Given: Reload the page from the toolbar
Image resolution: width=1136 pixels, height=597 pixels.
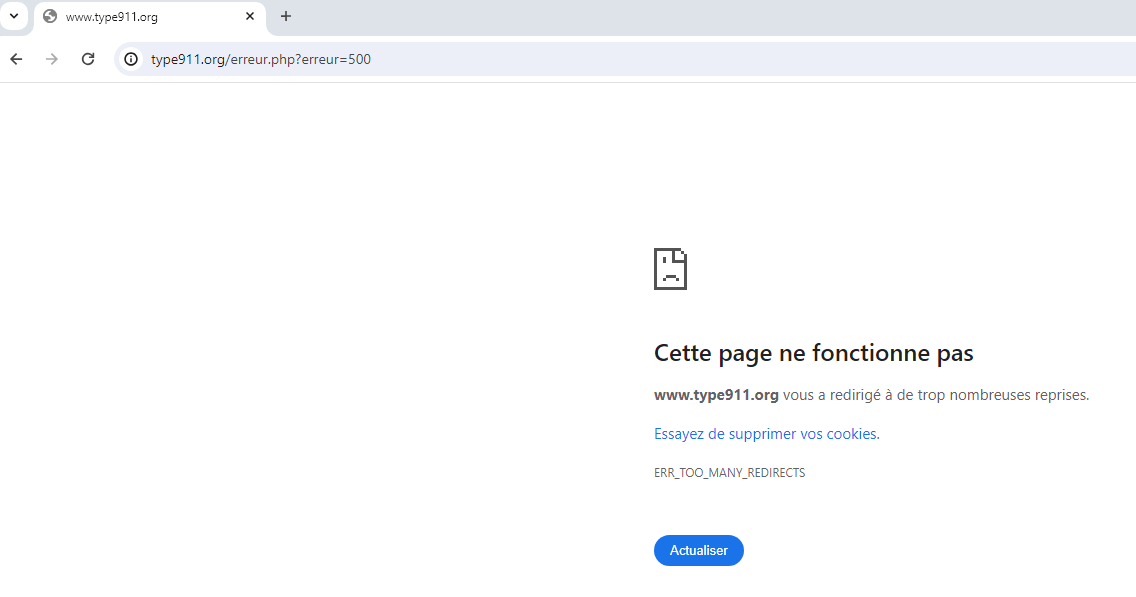Looking at the screenshot, I should tap(88, 59).
